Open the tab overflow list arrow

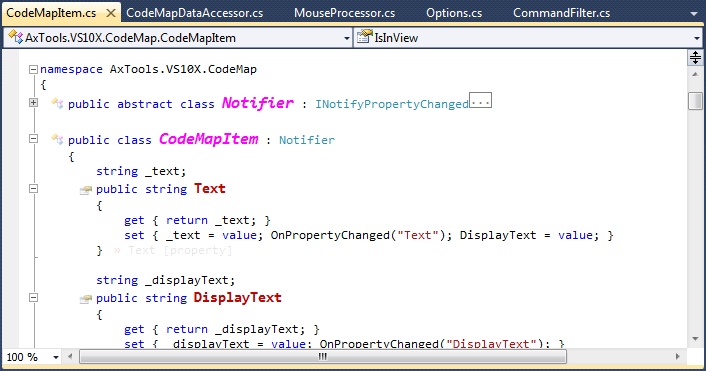click(694, 14)
